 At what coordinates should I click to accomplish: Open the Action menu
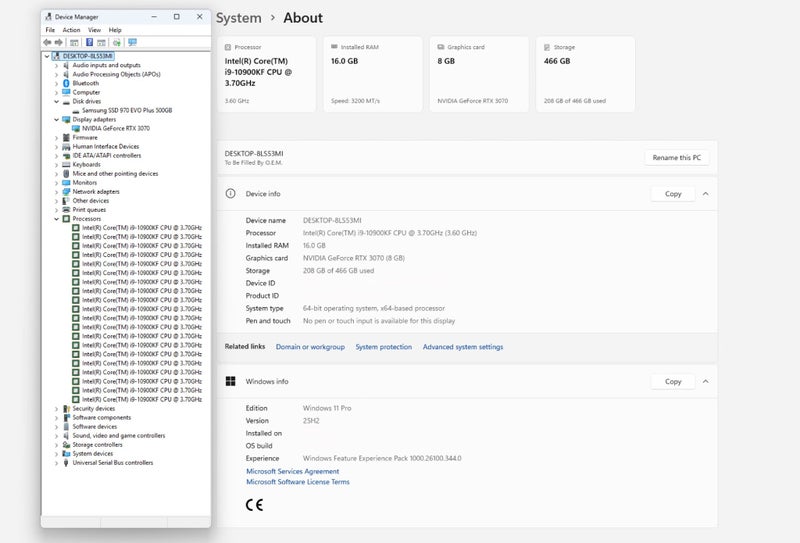click(71, 30)
